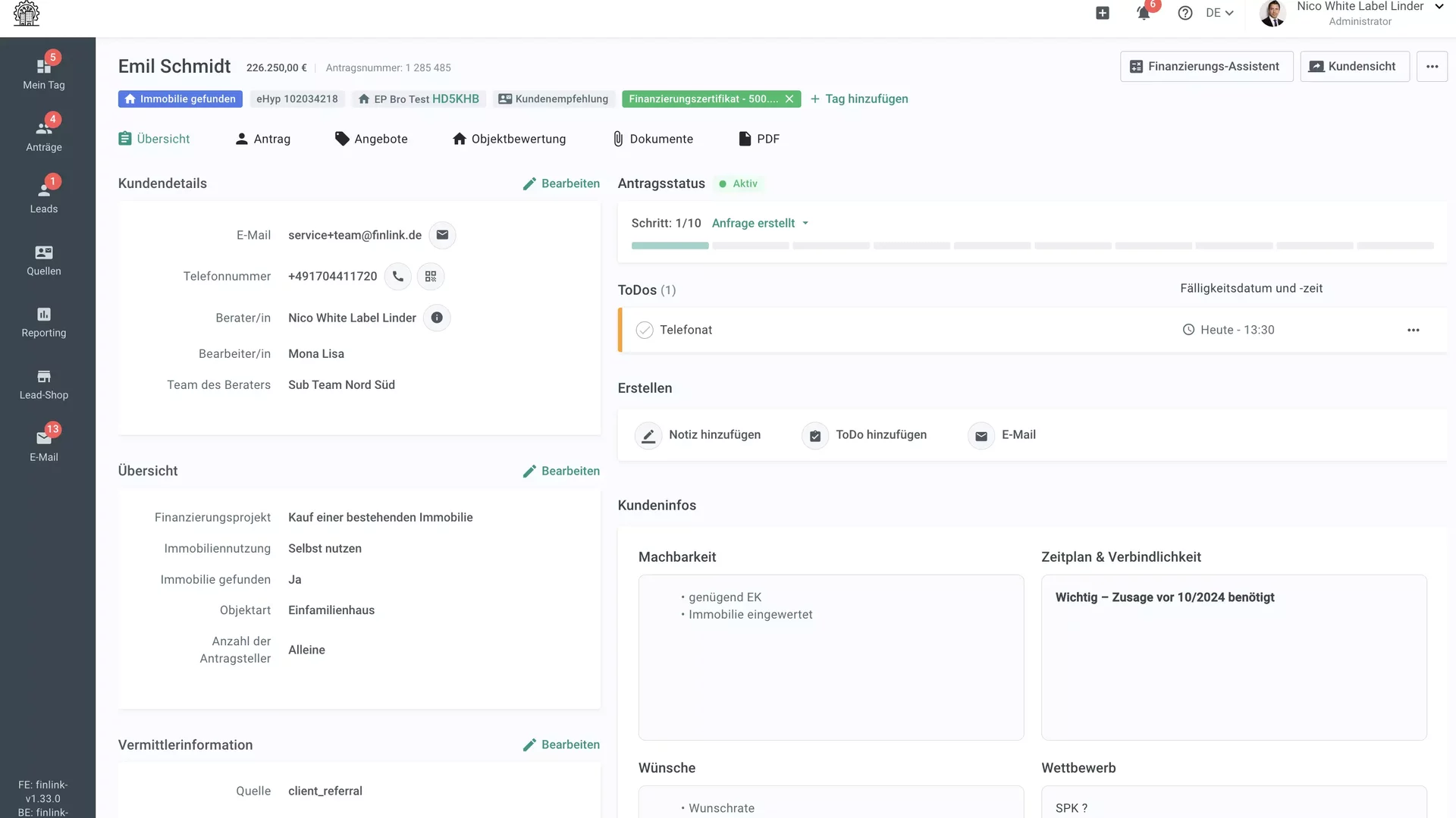
Task: Open the Lead-Shop sidebar section
Action: [x=43, y=384]
